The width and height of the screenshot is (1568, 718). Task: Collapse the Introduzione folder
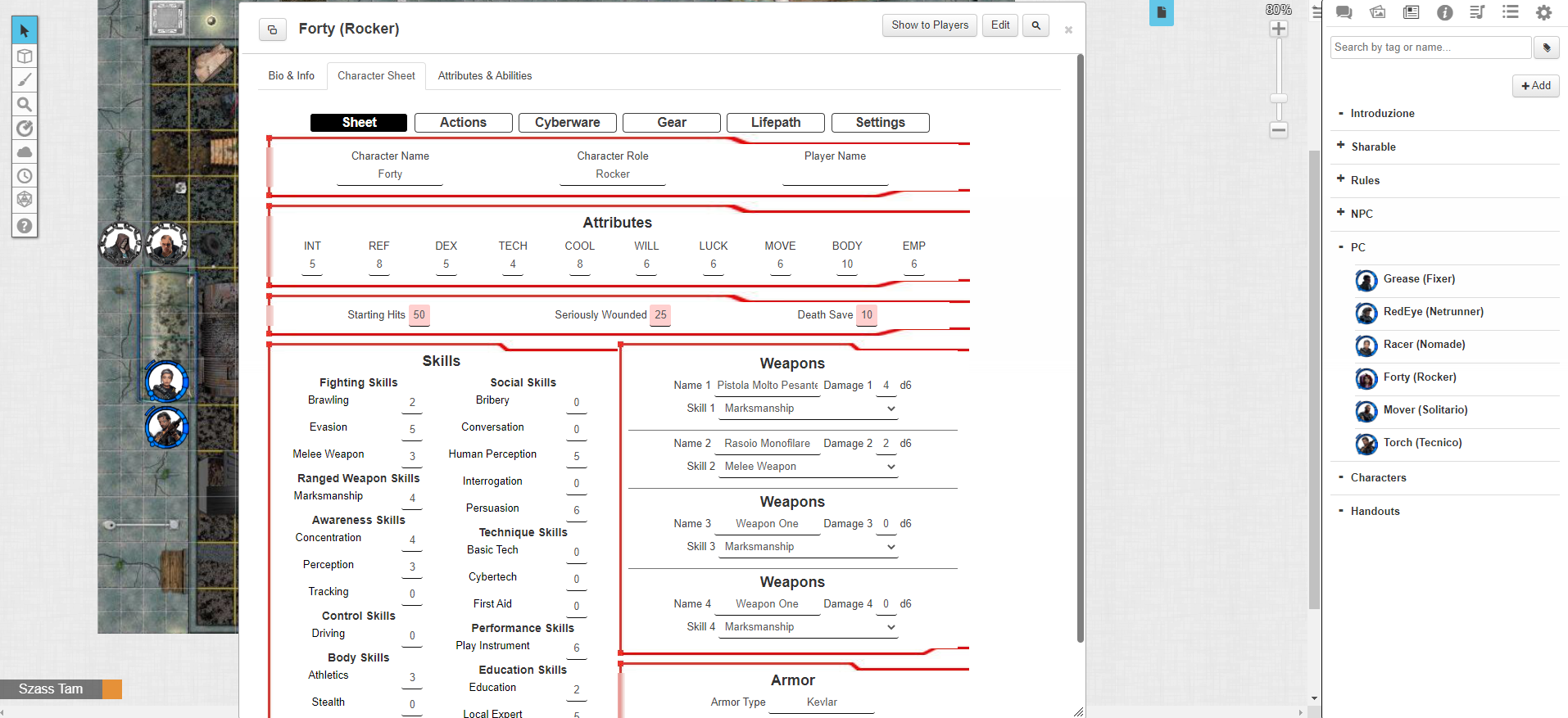tap(1341, 113)
